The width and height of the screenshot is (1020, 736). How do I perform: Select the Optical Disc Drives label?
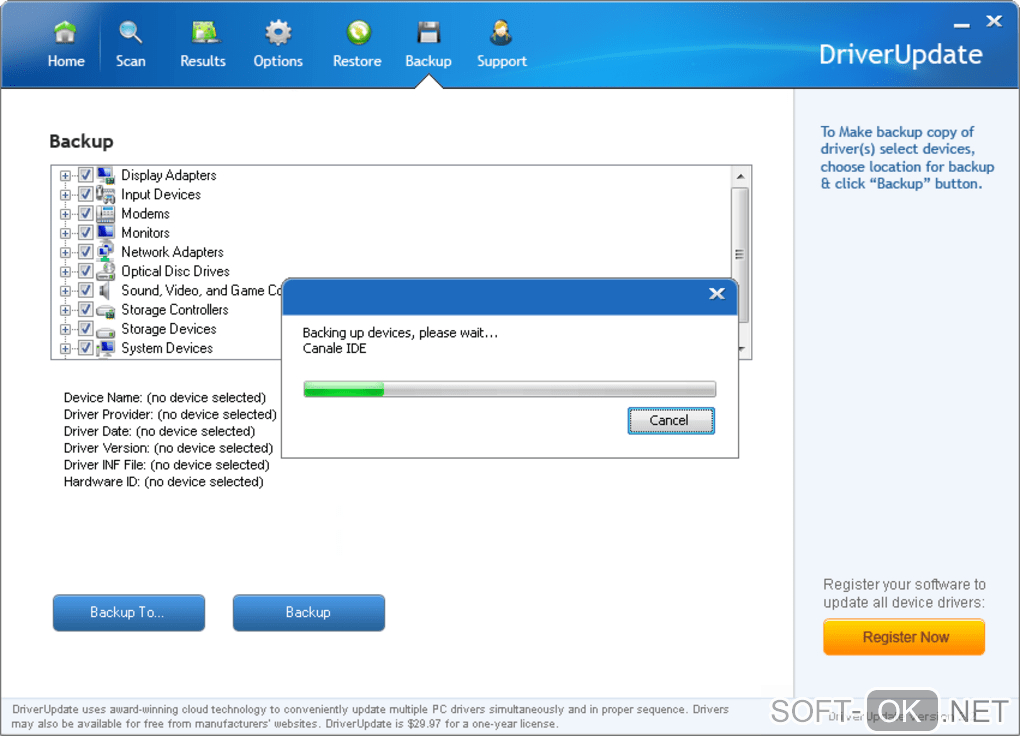[176, 271]
